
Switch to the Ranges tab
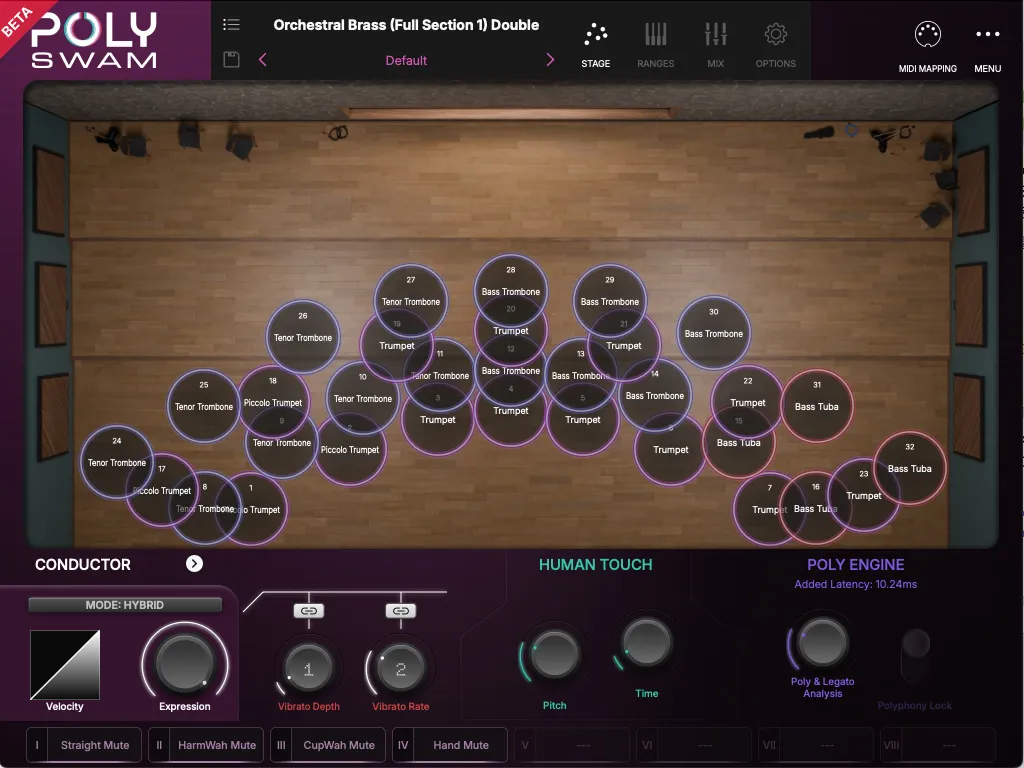click(x=656, y=46)
